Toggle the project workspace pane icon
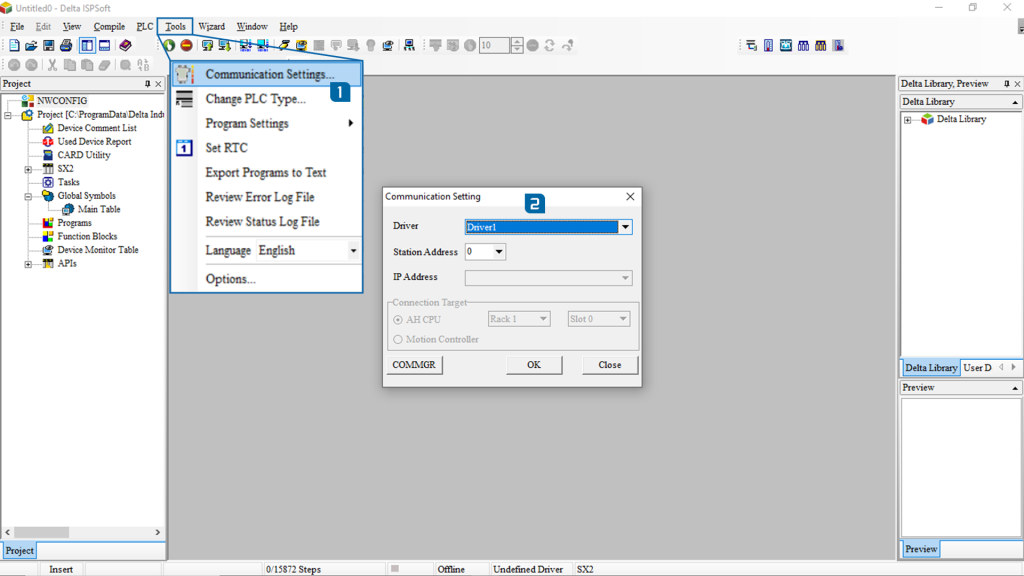 point(87,45)
